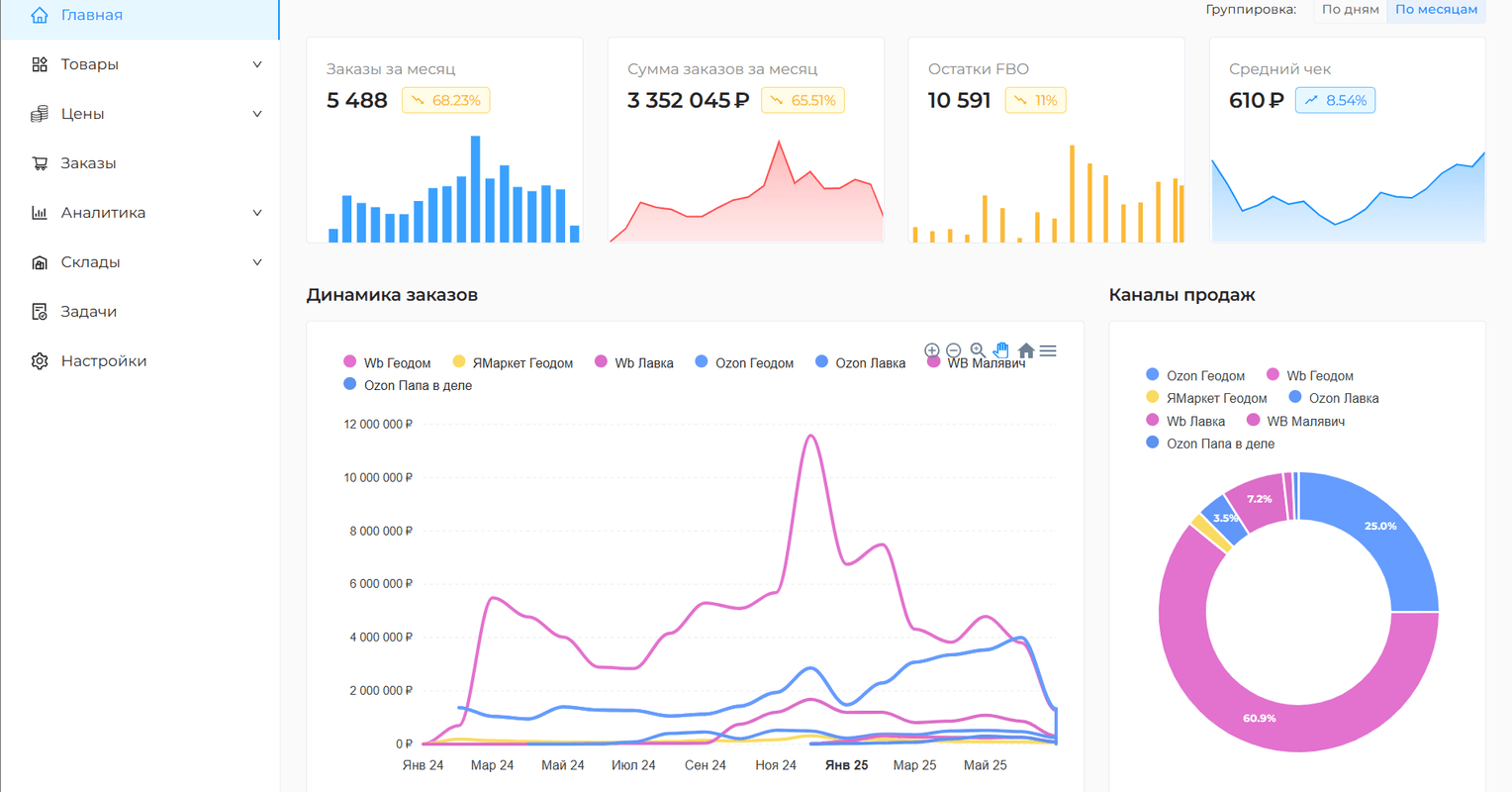The width and height of the screenshot is (1512, 792).
Task: Click the chart zoom-in plus icon
Action: coord(931,350)
